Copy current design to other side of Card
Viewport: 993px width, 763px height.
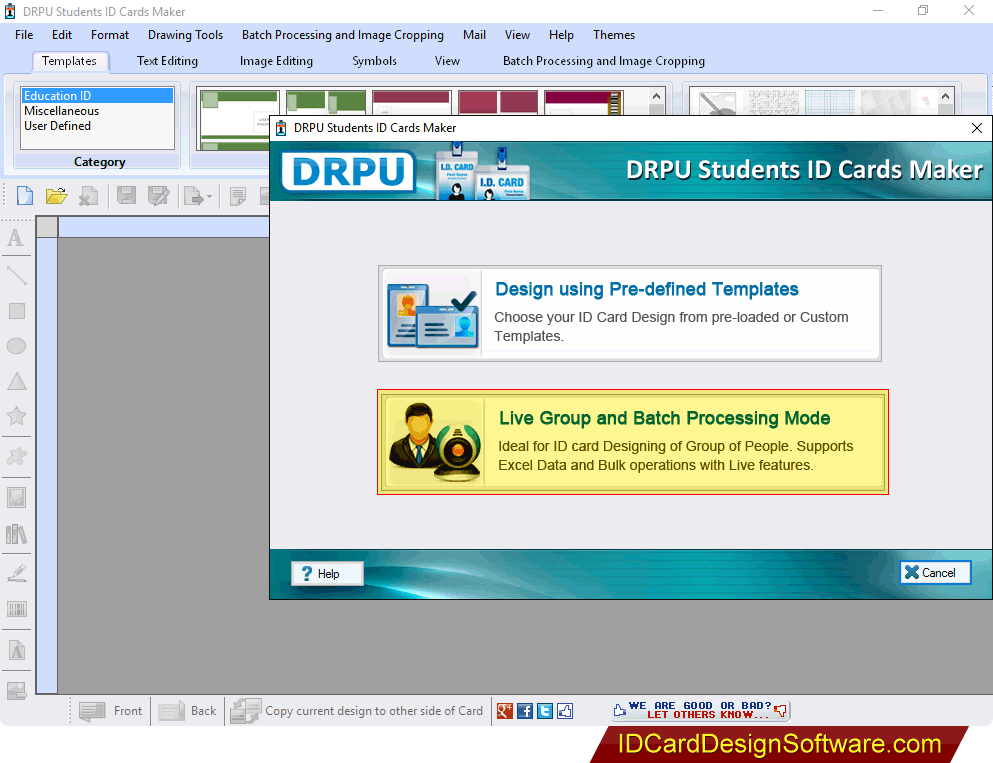coord(357,711)
